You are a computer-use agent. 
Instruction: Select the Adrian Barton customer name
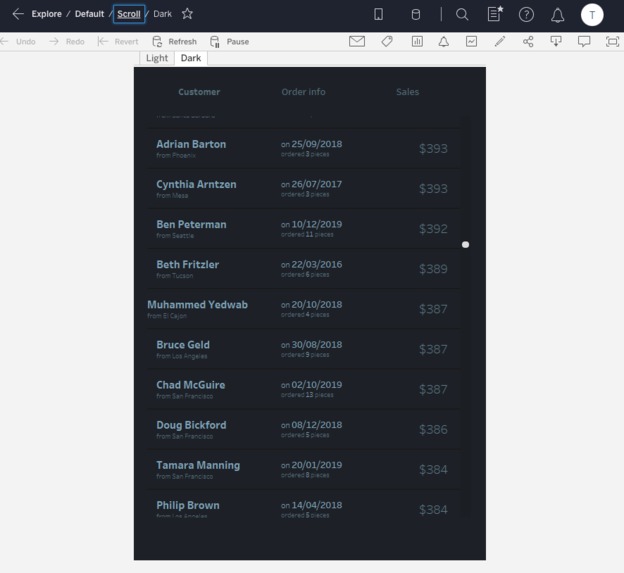pos(191,144)
